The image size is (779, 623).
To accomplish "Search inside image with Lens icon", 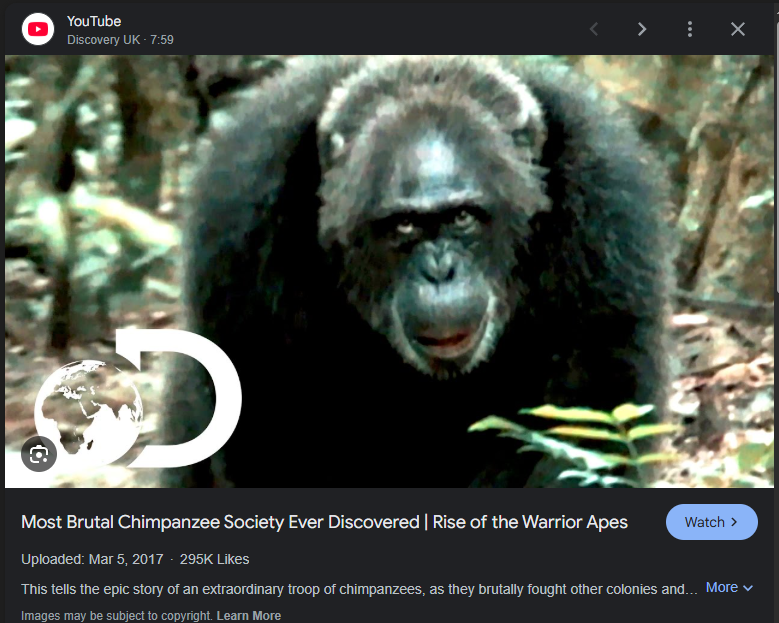I will click(39, 454).
